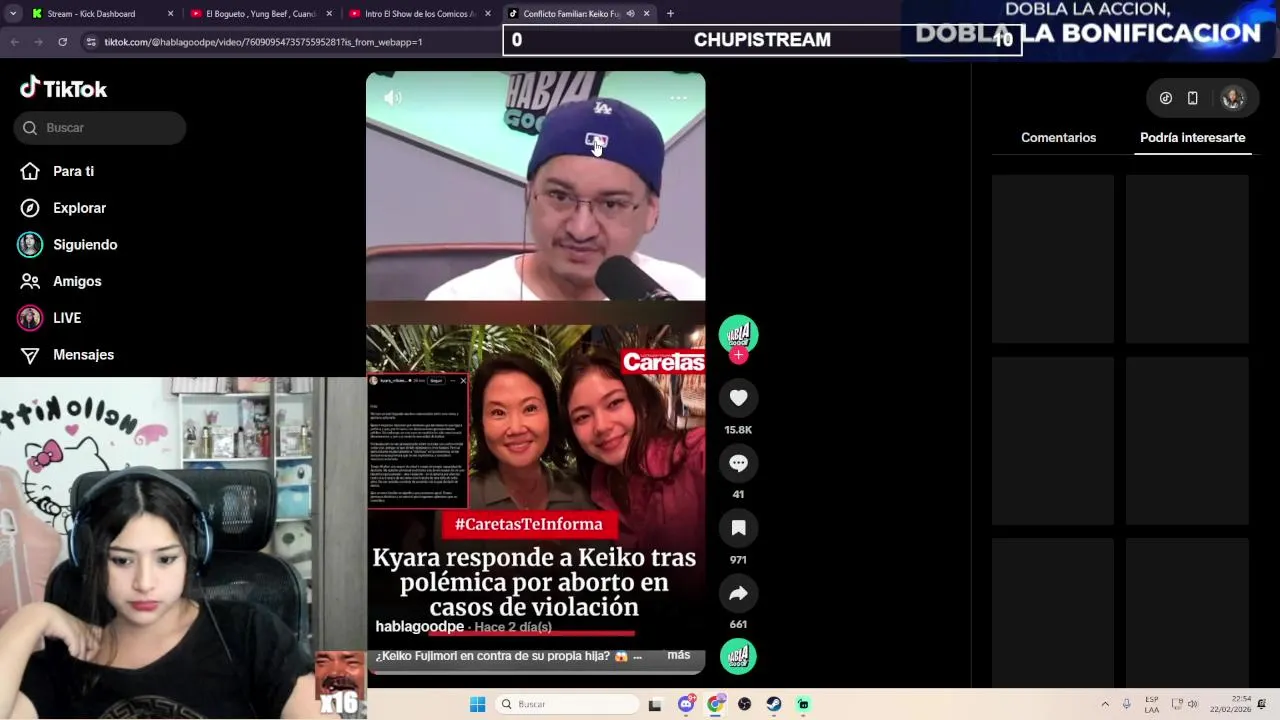Click the video progress bar
This screenshot has height=720, width=1280.
[x=535, y=671]
